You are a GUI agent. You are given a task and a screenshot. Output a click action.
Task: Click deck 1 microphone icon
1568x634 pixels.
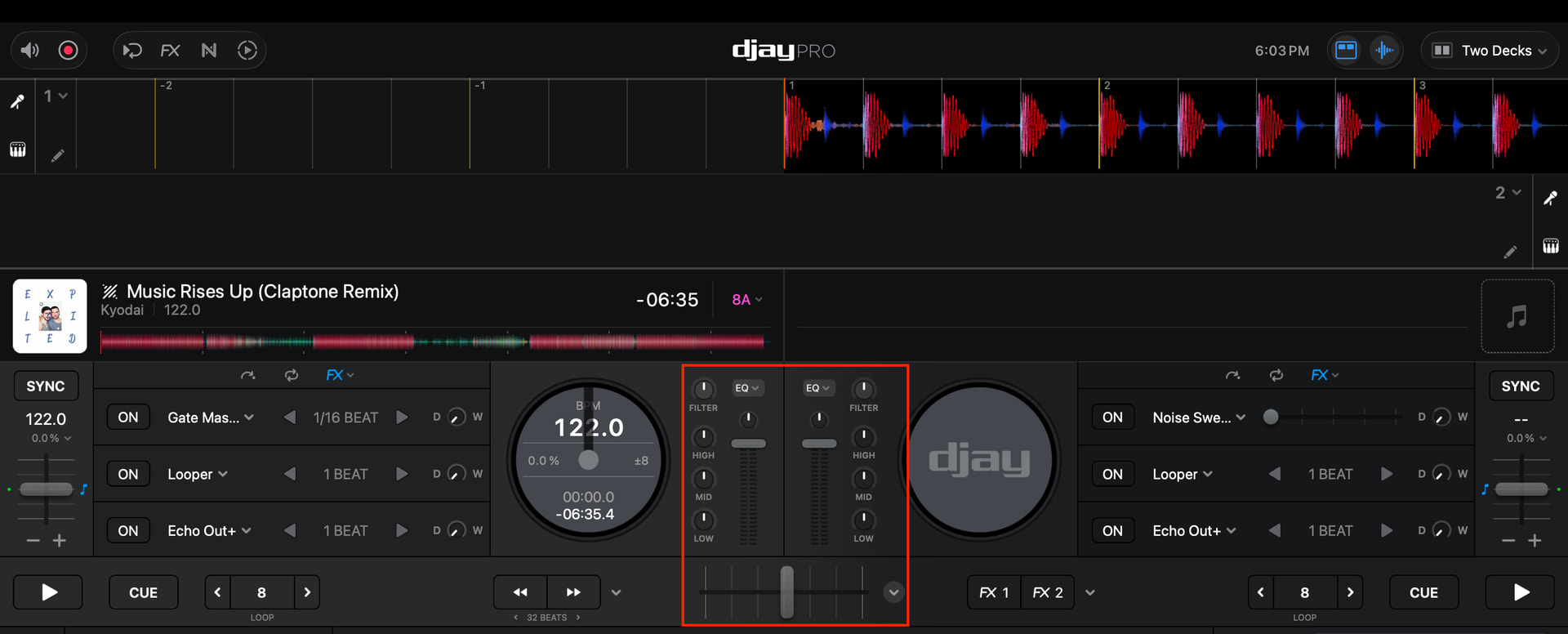coord(17,101)
